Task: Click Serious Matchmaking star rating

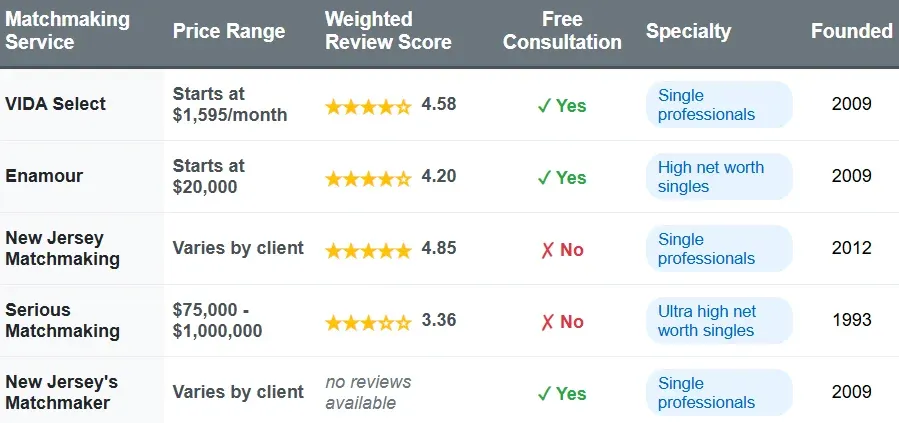Action: coord(368,322)
